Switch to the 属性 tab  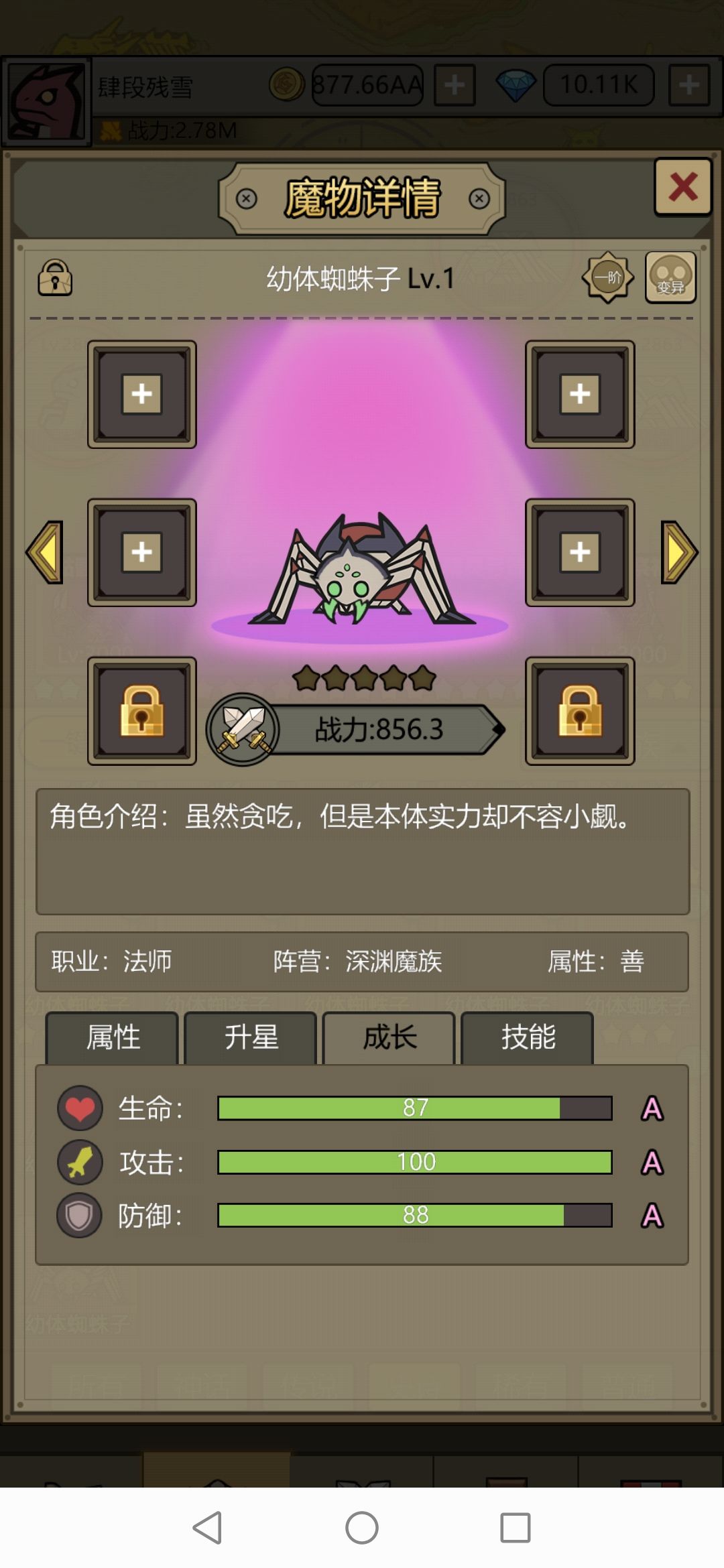point(112,1037)
